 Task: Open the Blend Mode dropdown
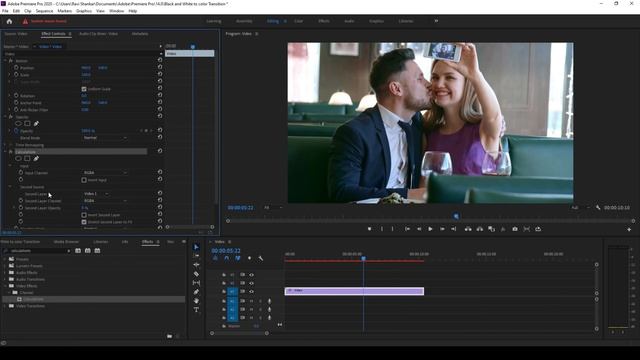105,138
